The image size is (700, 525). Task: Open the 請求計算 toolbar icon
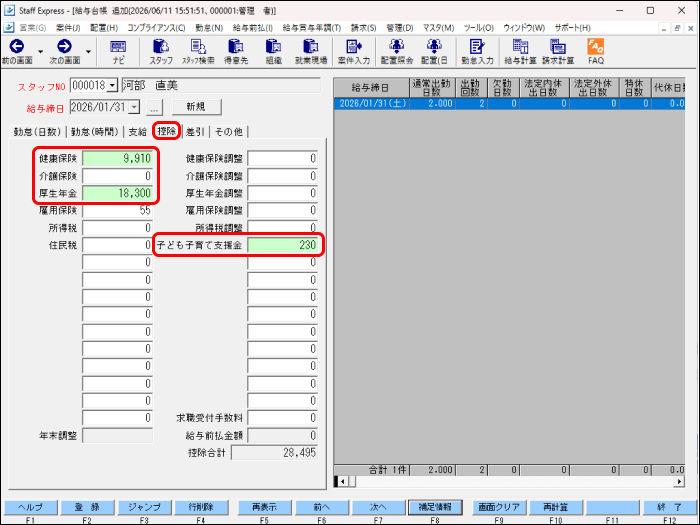pyautogui.click(x=558, y=51)
